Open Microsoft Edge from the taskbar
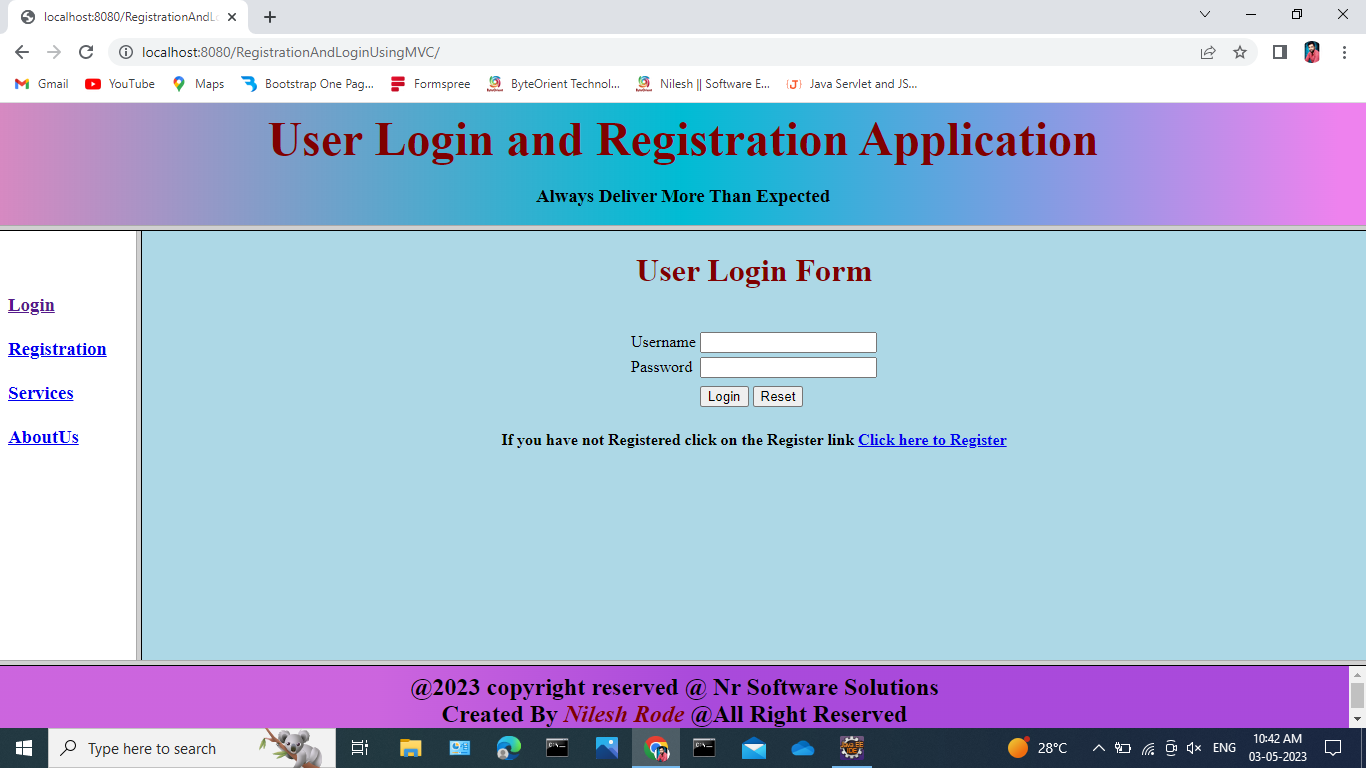1366x768 pixels. pos(508,748)
